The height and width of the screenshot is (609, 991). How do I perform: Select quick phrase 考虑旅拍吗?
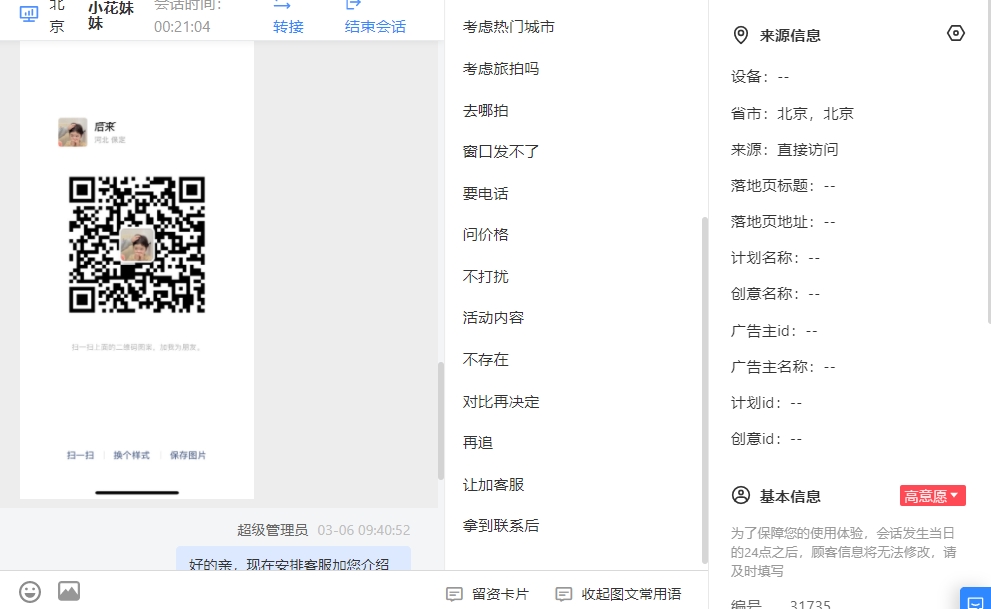click(501, 68)
